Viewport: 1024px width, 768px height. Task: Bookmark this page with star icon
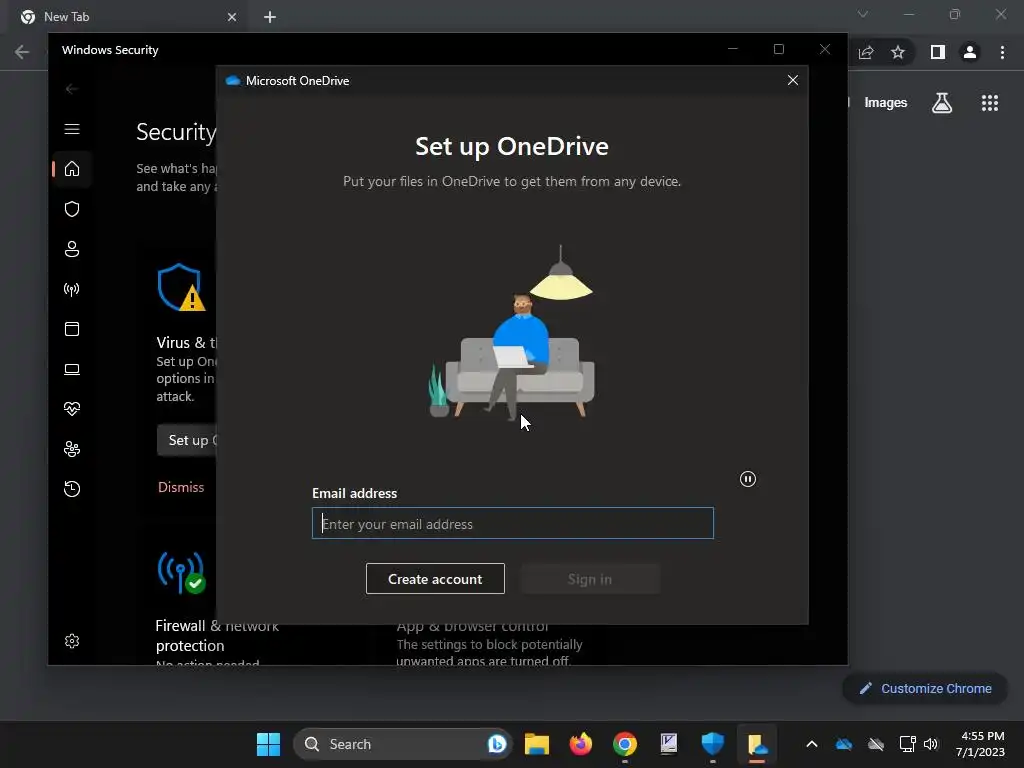coord(898,52)
